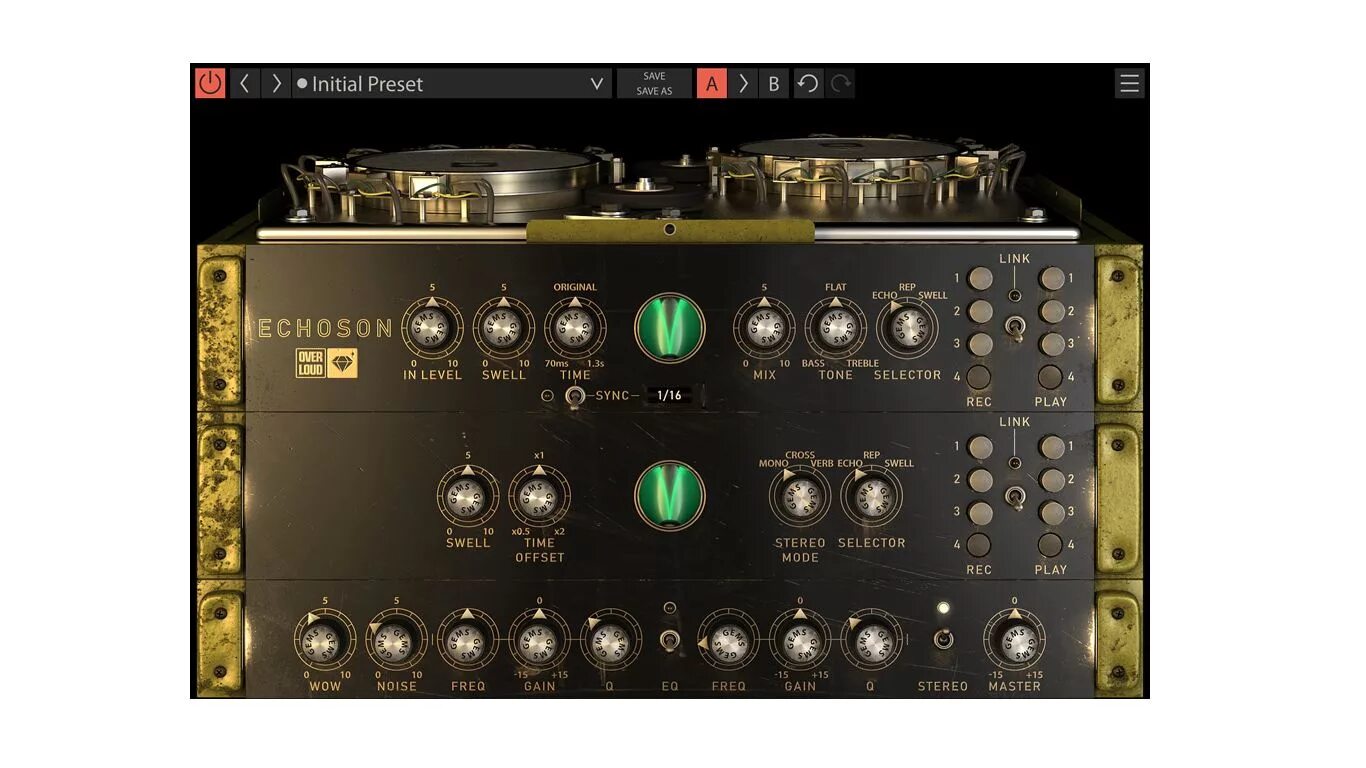Click the redo icon
This screenshot has height=768, width=1366.
tap(840, 83)
